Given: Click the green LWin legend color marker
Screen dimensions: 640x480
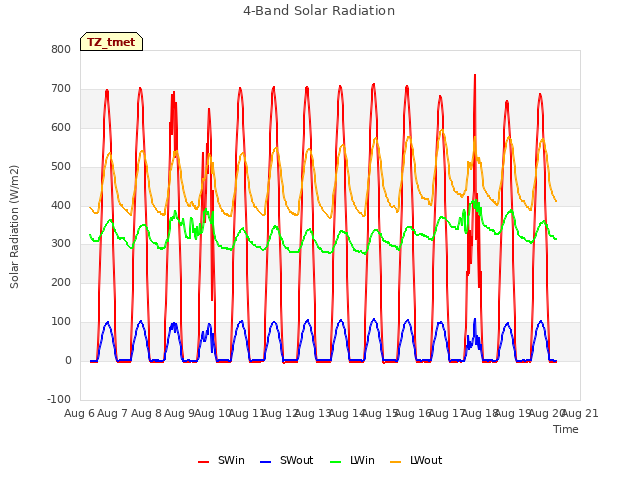Looking at the screenshot, I should pyautogui.click(x=336, y=462).
